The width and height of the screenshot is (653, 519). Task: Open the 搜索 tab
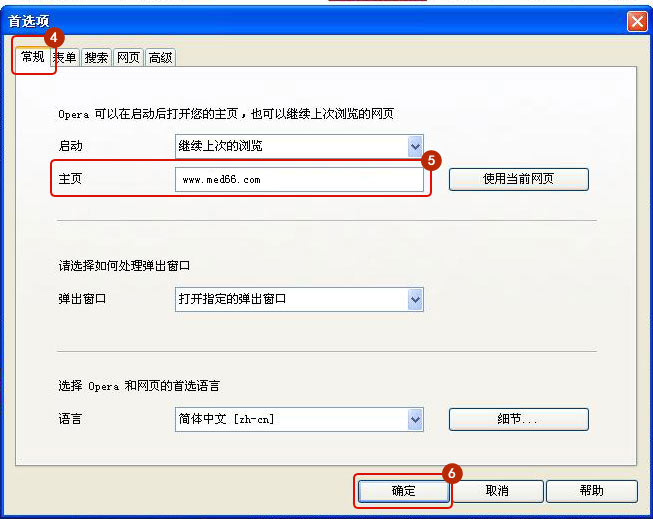click(96, 57)
